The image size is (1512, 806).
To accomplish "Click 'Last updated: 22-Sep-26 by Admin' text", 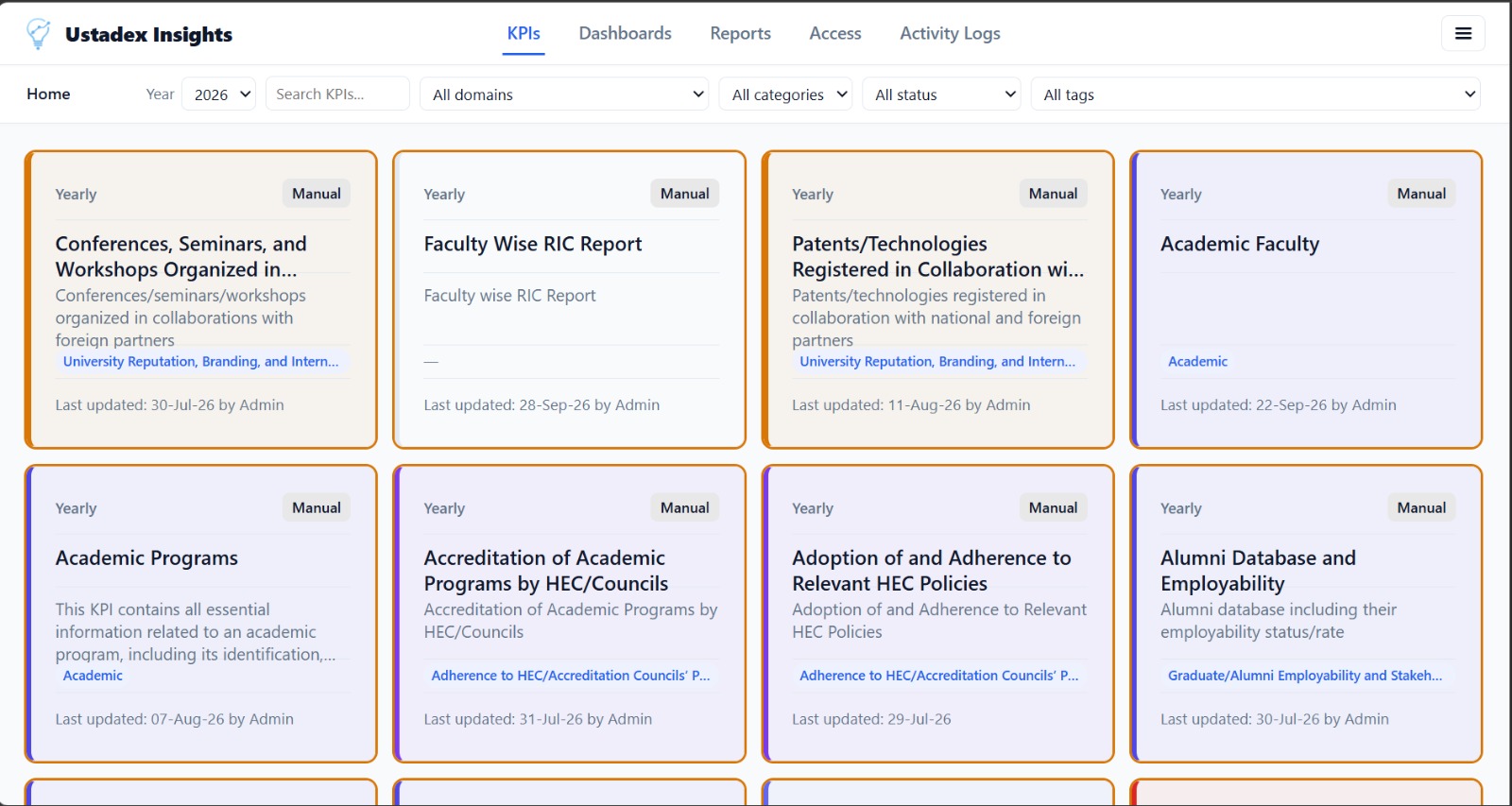I will [x=1278, y=404].
